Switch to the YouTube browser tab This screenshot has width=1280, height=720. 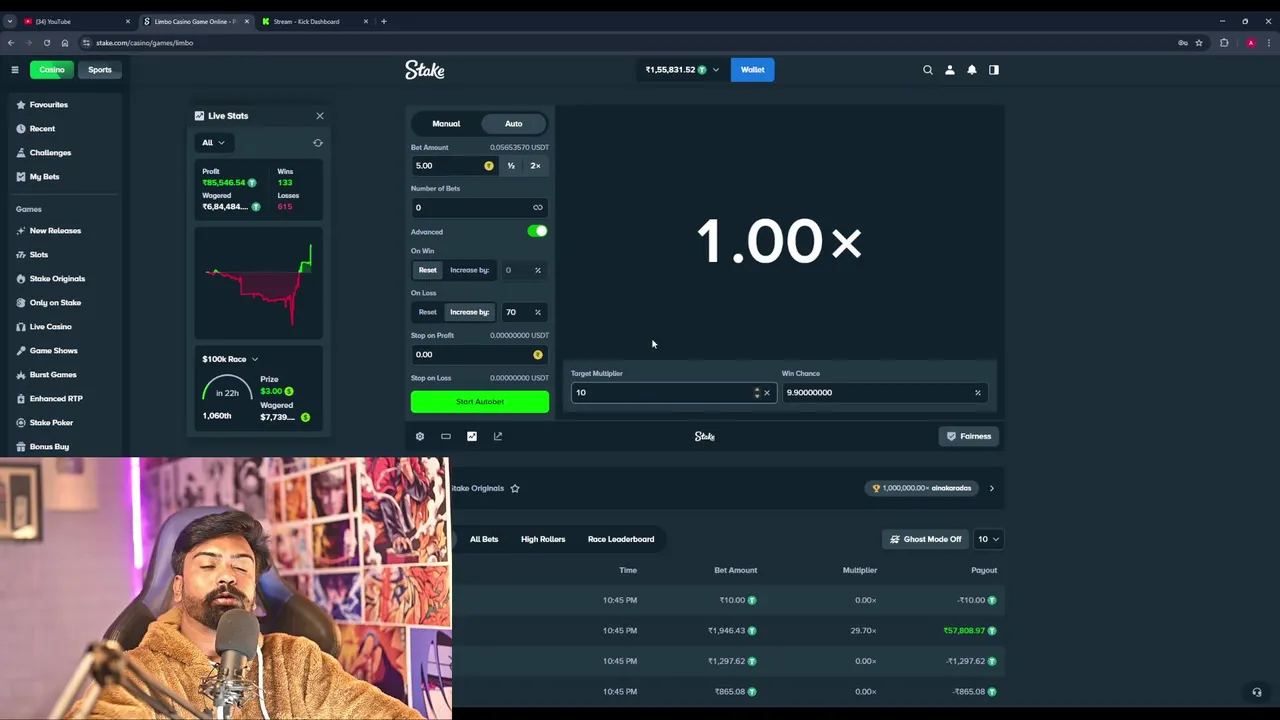pyautogui.click(x=75, y=21)
